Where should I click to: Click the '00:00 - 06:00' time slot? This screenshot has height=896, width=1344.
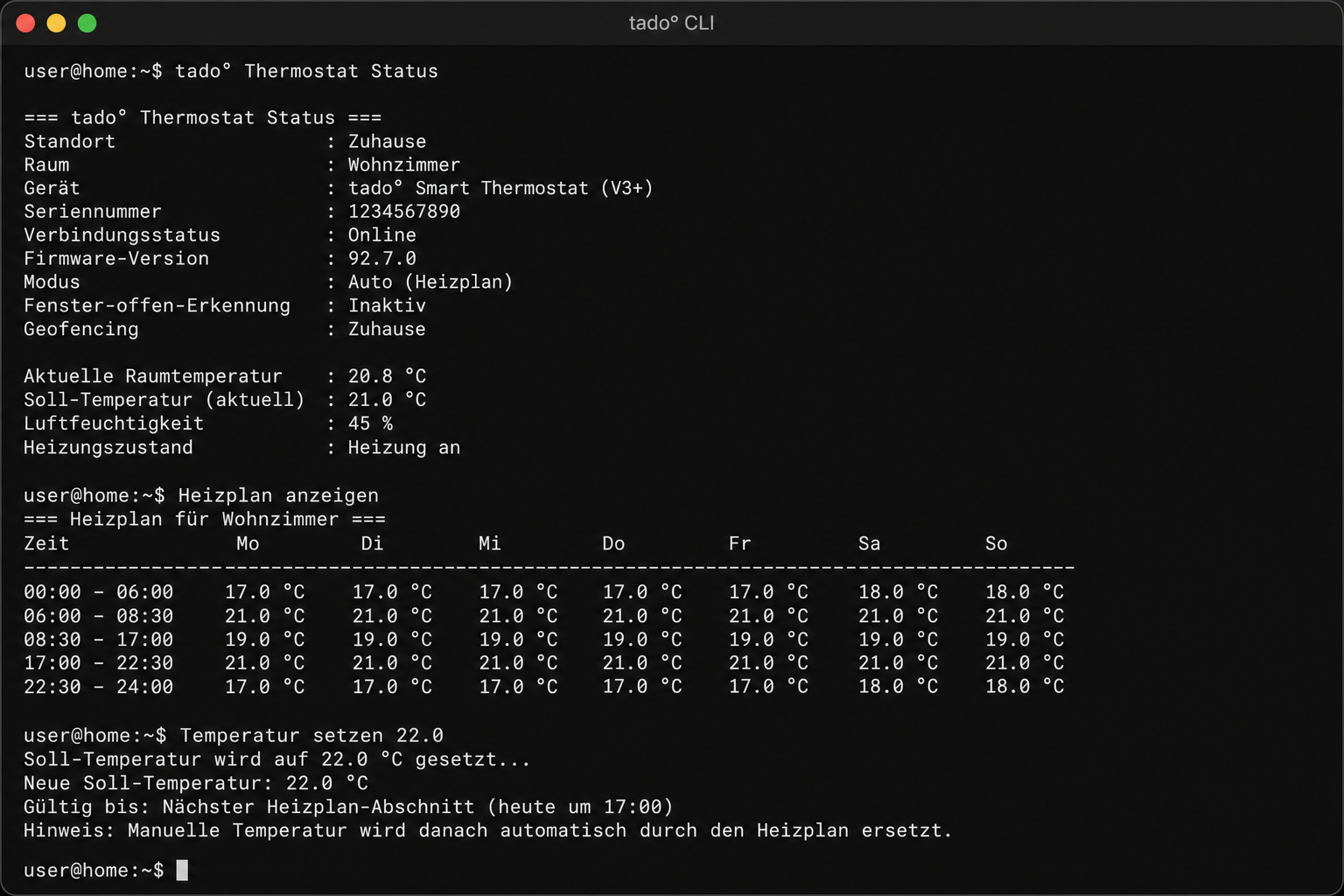[x=98, y=592]
